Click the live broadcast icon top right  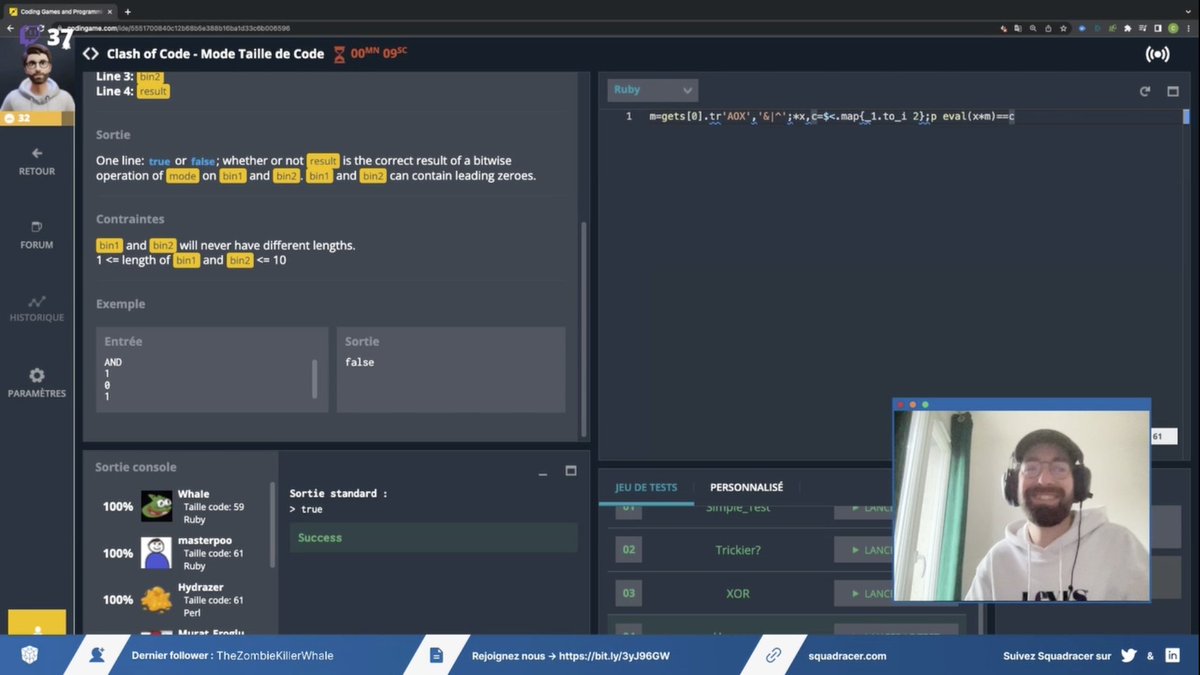pos(1157,54)
